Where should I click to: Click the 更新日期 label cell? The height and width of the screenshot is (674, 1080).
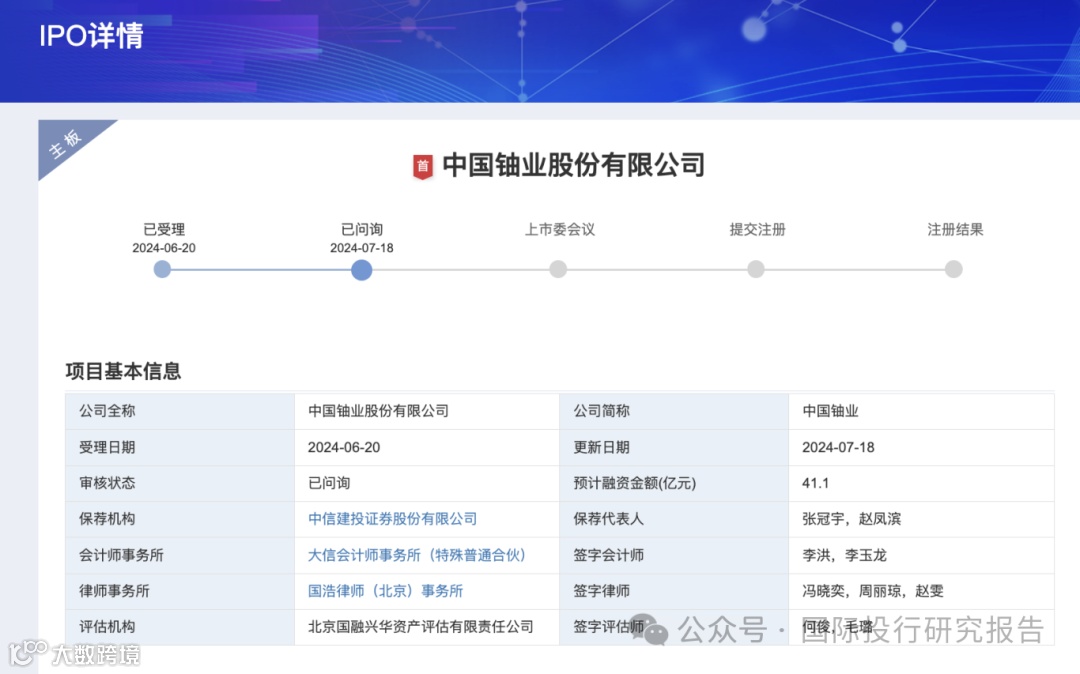pos(674,447)
